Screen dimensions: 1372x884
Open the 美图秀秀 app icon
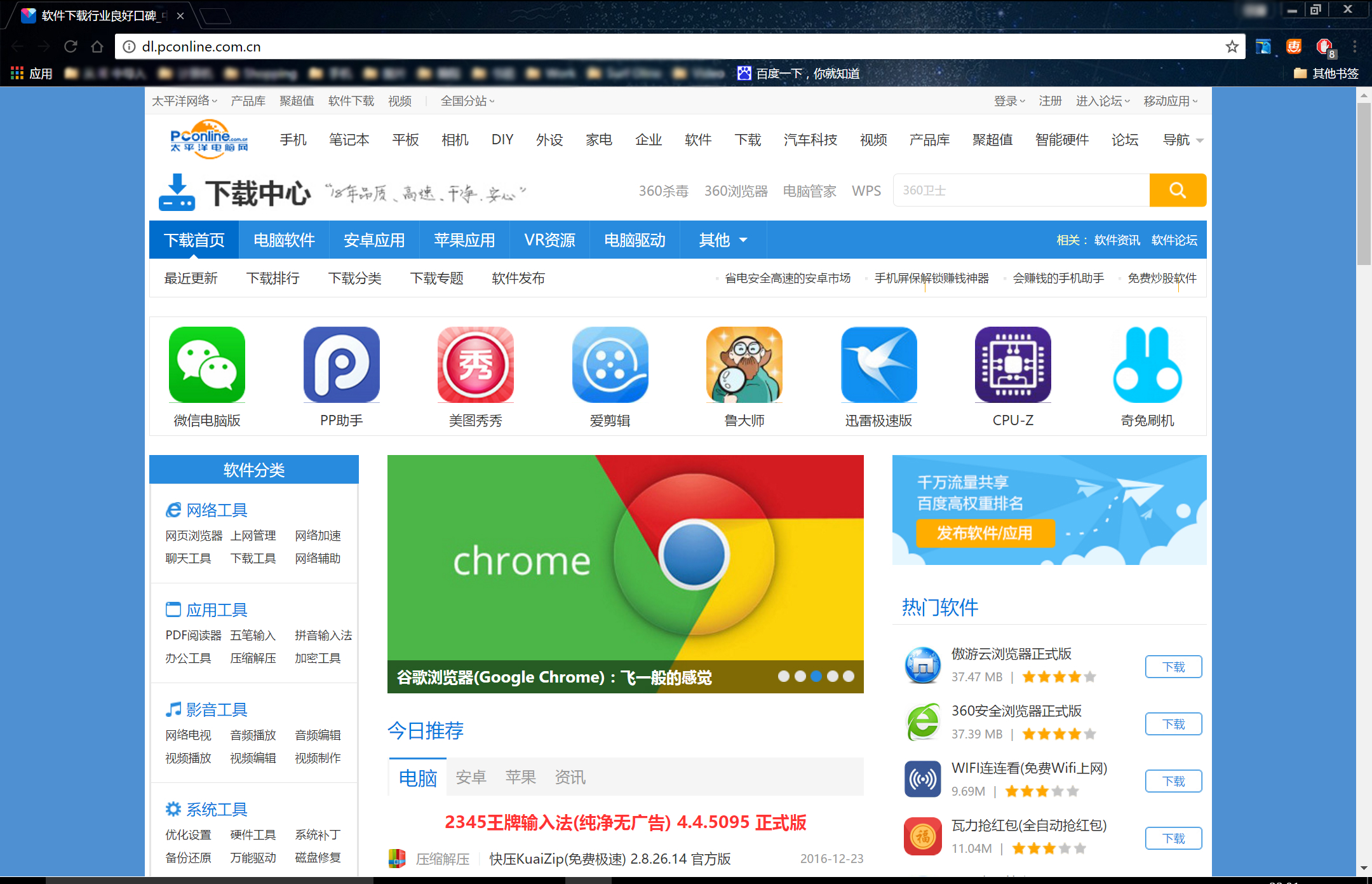[476, 365]
